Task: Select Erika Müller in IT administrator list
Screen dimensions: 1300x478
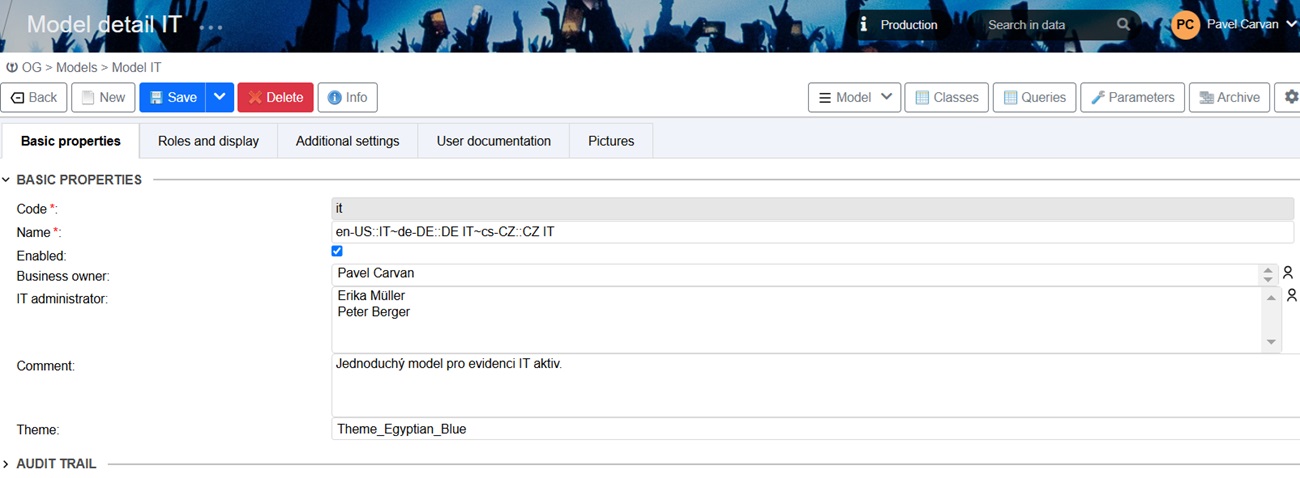Action: [371, 295]
